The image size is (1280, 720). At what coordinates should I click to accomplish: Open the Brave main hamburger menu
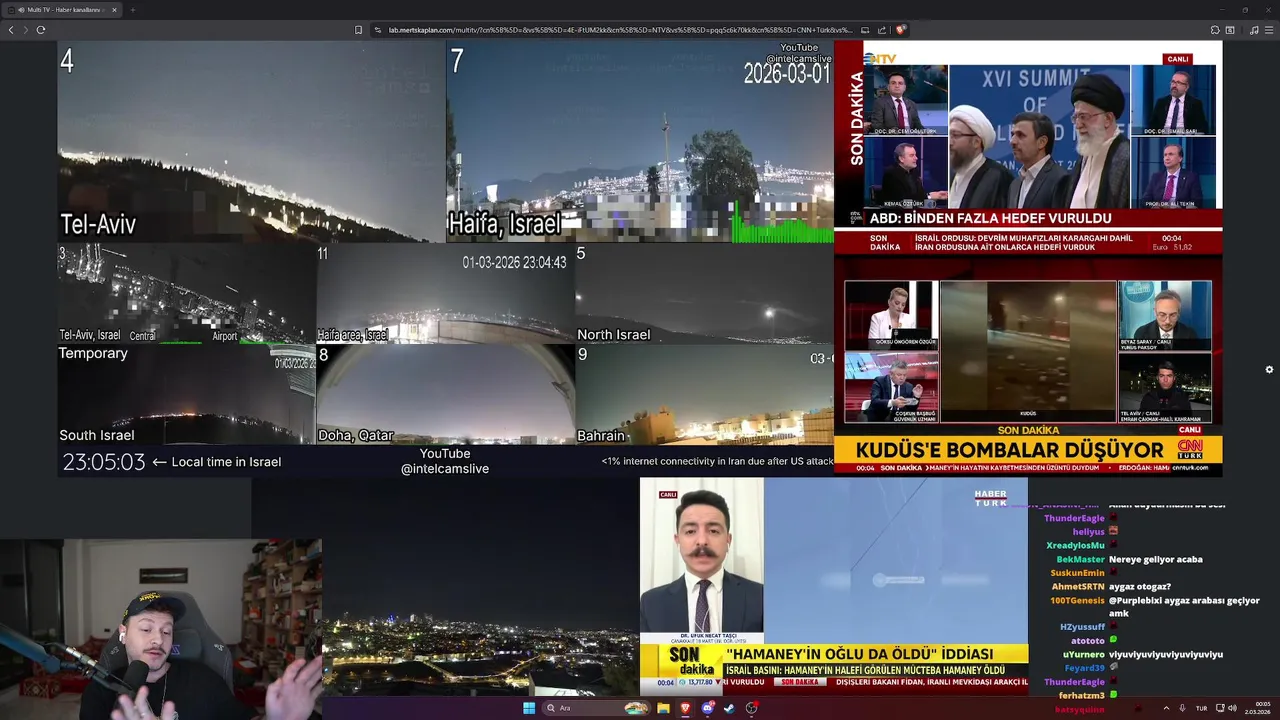point(1269,30)
